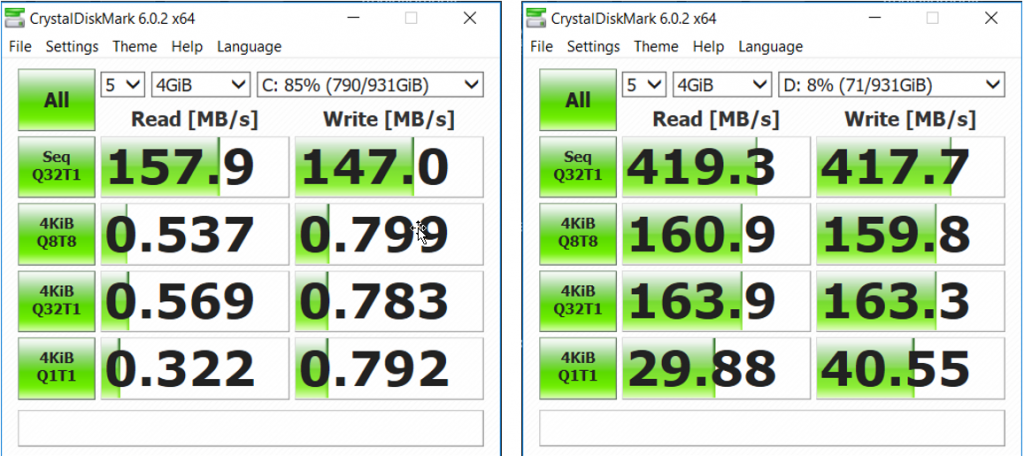Image resolution: width=1024 pixels, height=456 pixels.
Task: Click CrystalDiskMark app icon in right window title
Action: coord(536,18)
